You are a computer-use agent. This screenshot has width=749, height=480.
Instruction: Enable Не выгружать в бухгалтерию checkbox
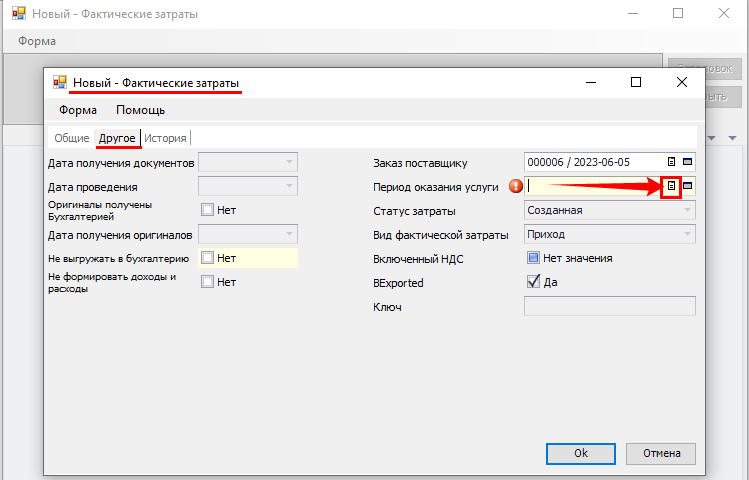click(x=207, y=258)
